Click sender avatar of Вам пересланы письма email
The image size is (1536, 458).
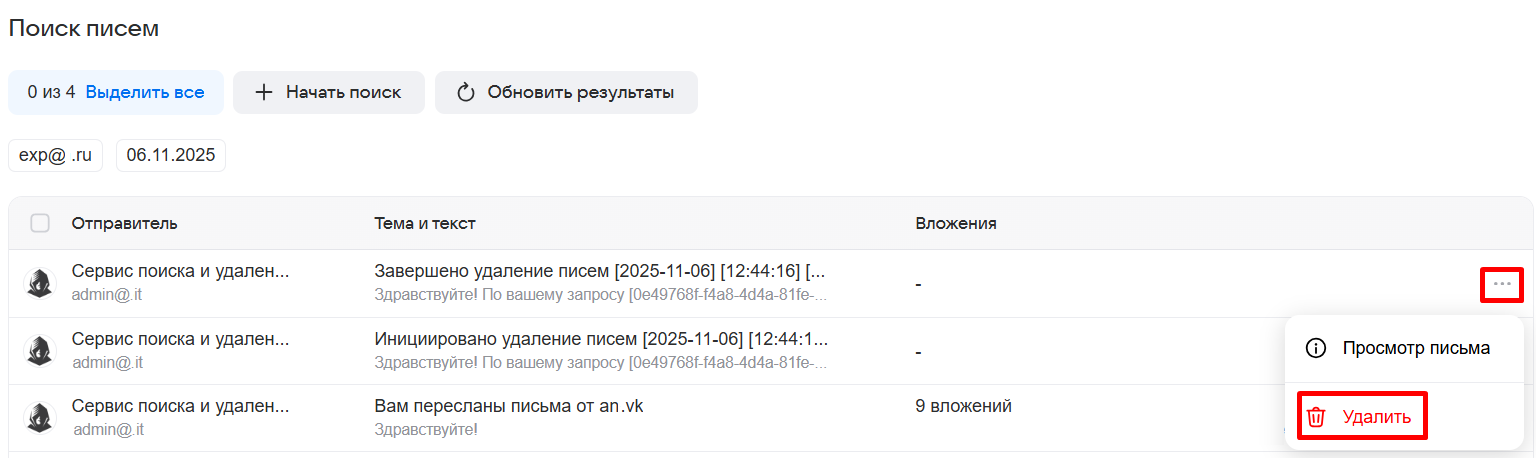[x=40, y=417]
